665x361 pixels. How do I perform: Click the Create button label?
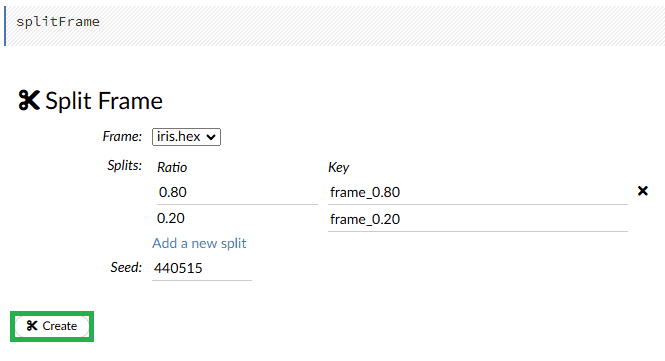60,326
